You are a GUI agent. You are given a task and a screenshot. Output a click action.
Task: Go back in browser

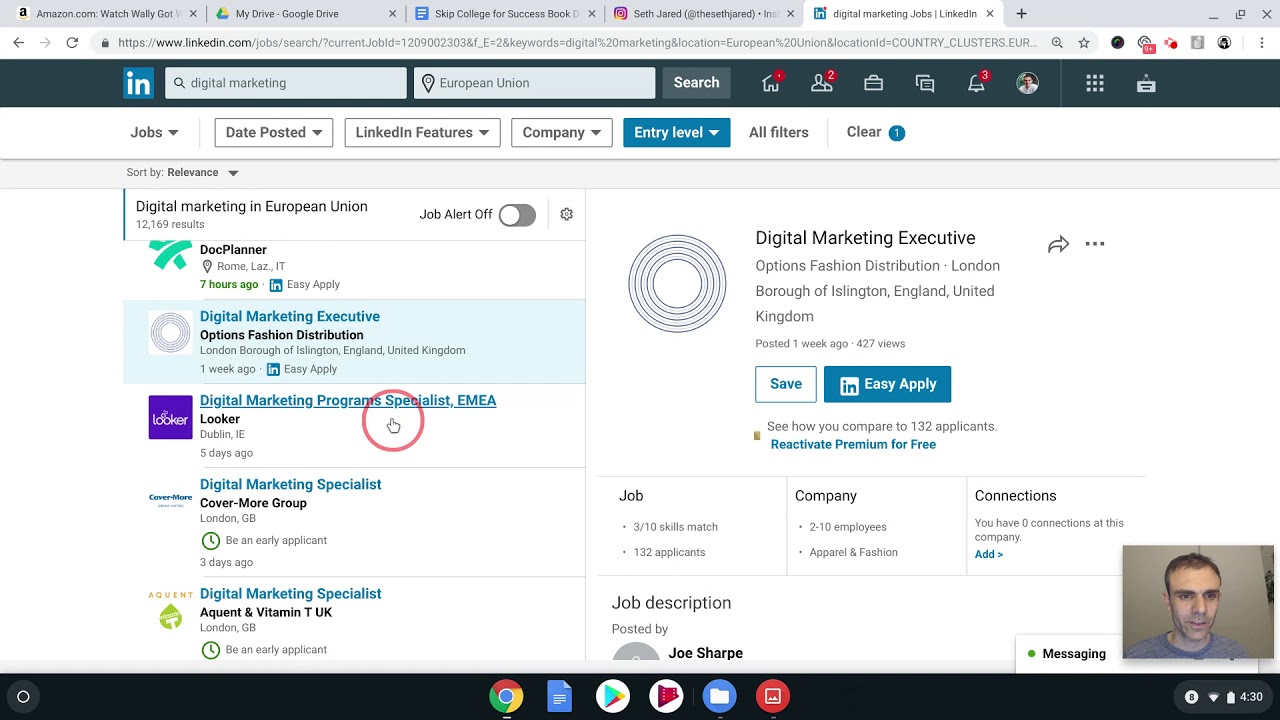[18, 43]
